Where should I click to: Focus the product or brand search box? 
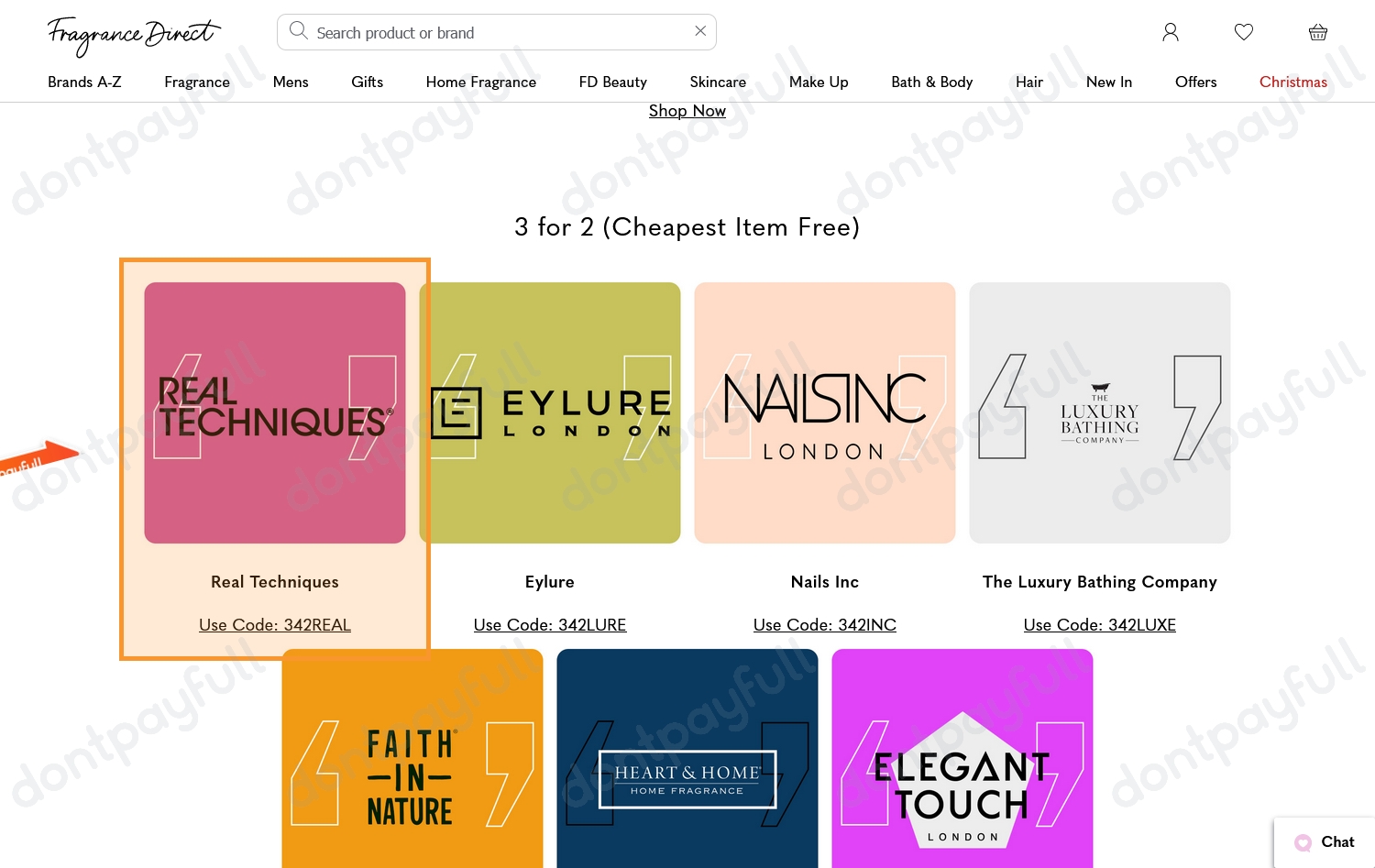497,32
